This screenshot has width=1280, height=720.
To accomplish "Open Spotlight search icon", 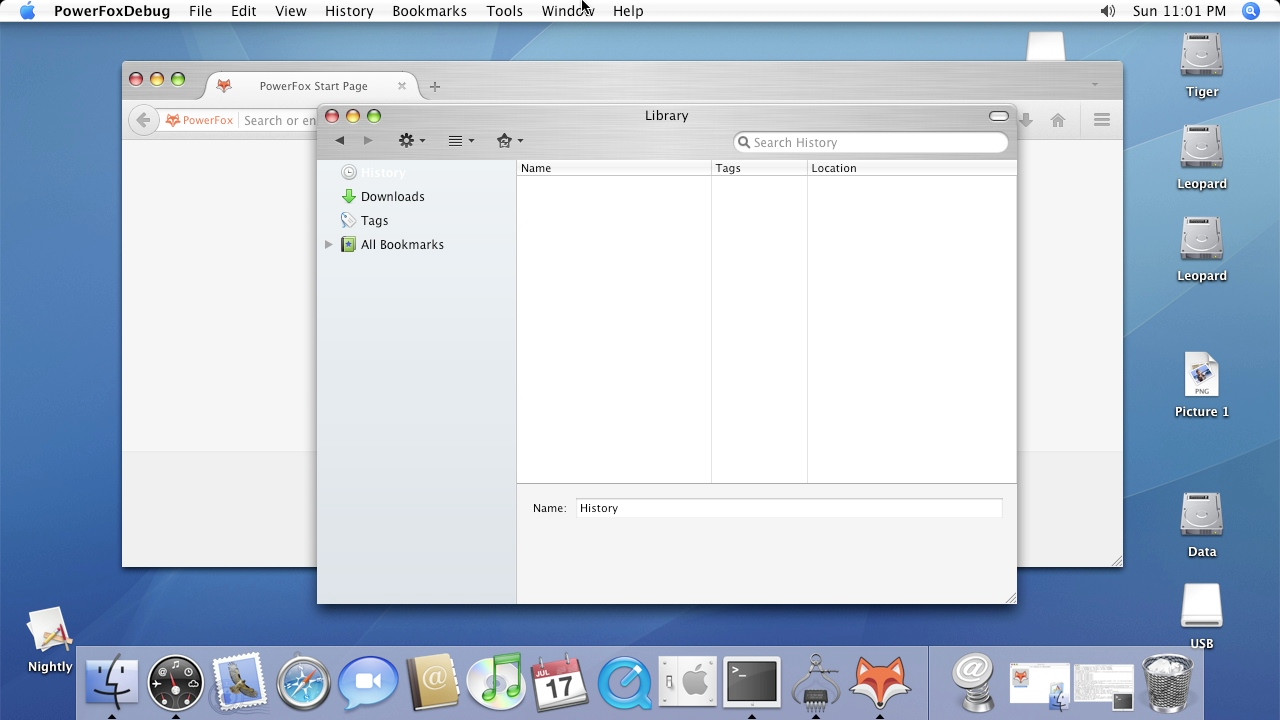I will [1251, 11].
